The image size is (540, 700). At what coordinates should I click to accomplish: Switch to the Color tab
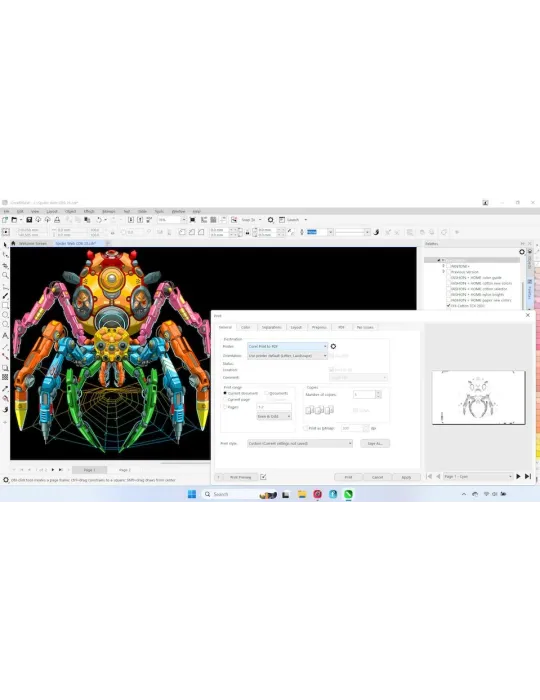pyautogui.click(x=246, y=327)
